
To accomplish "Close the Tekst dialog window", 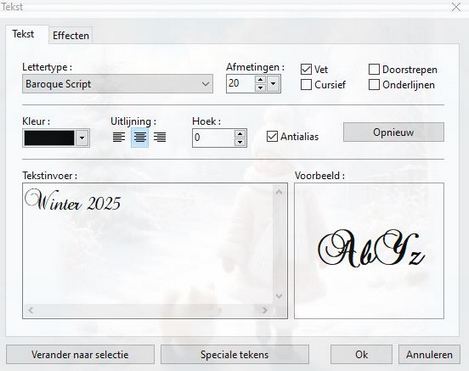I will point(456,7).
